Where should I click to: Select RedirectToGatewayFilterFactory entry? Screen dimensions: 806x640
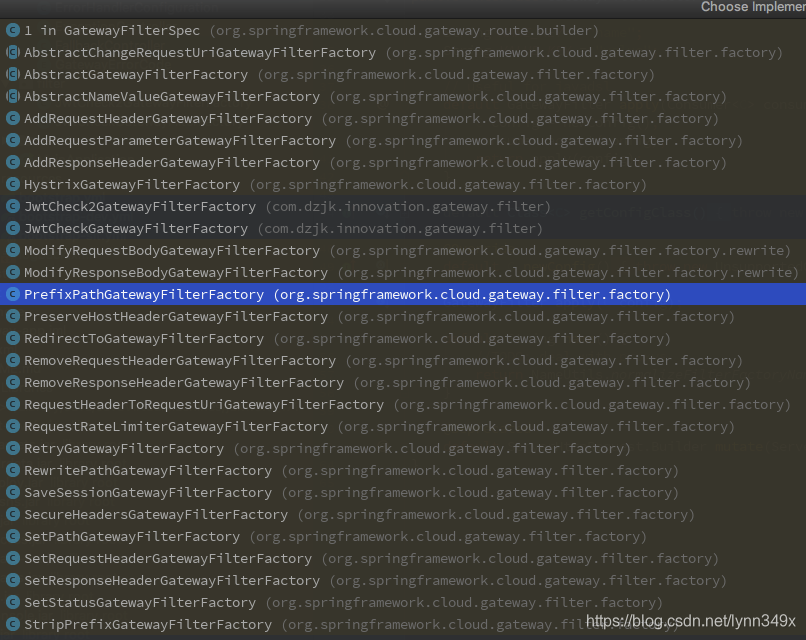pos(403,338)
